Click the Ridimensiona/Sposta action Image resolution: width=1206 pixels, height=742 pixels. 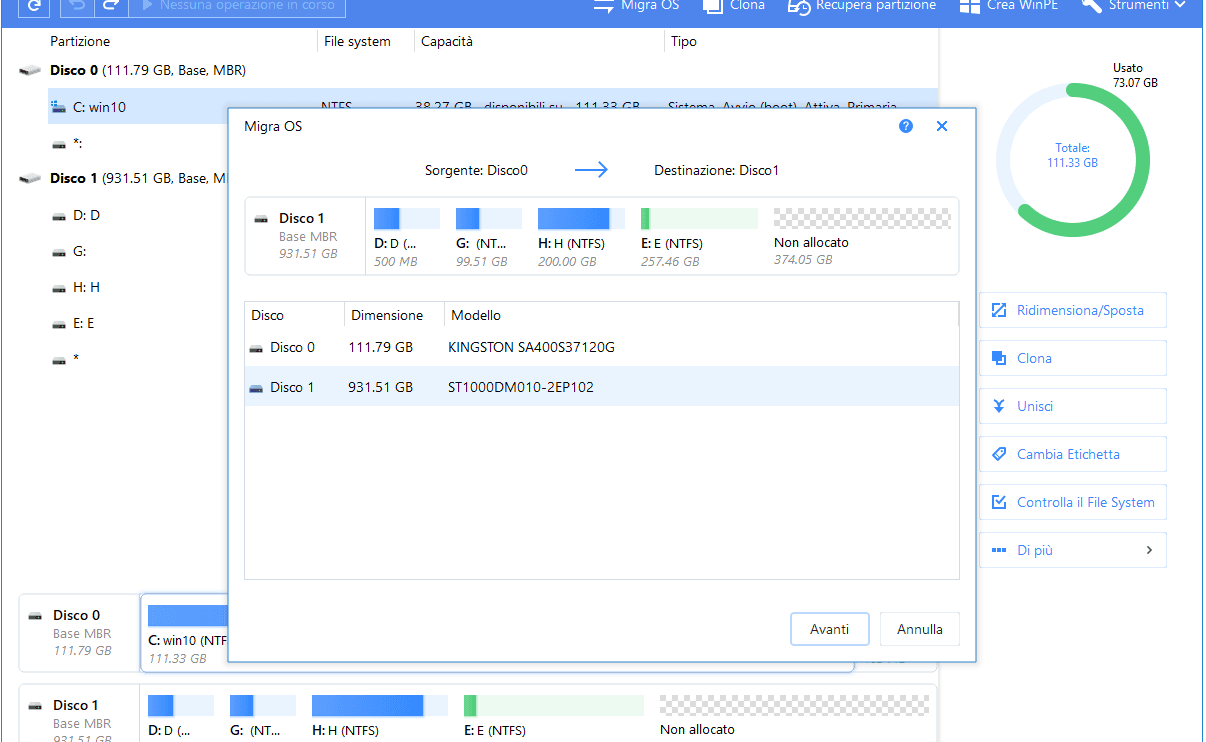coord(1072,310)
